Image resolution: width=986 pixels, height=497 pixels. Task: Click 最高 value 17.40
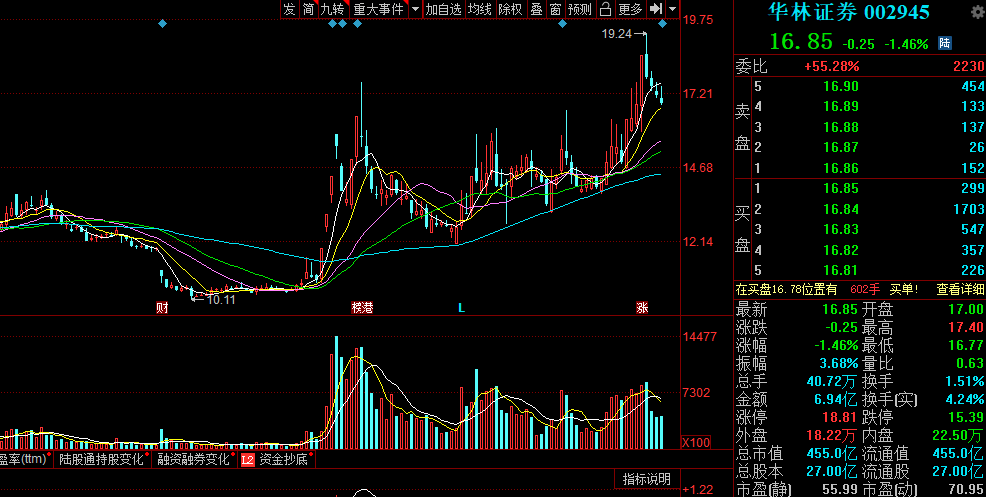pos(968,327)
